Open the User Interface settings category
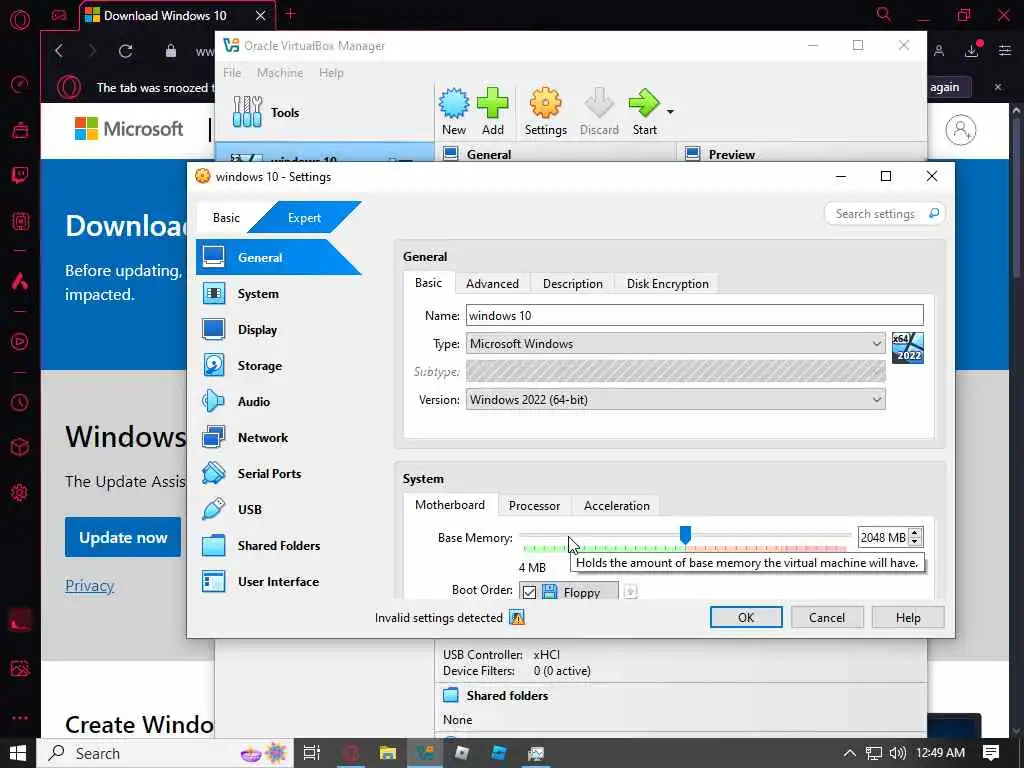Viewport: 1024px width, 768px height. 278,581
